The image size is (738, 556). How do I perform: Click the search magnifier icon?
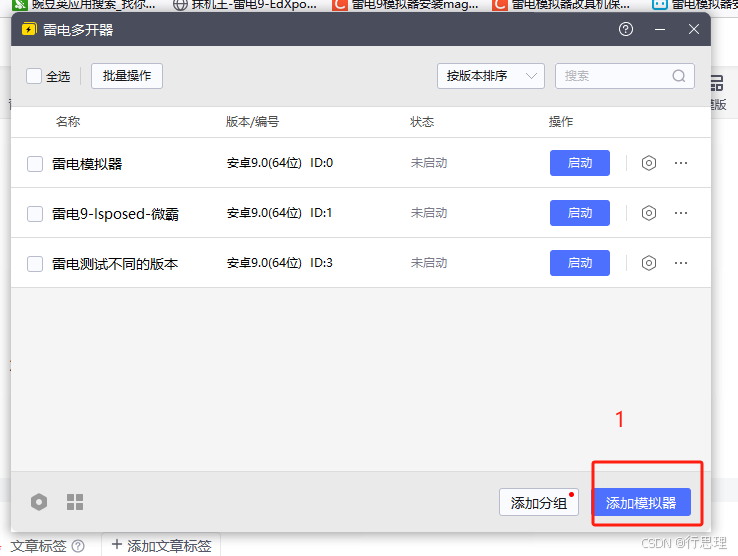point(678,76)
